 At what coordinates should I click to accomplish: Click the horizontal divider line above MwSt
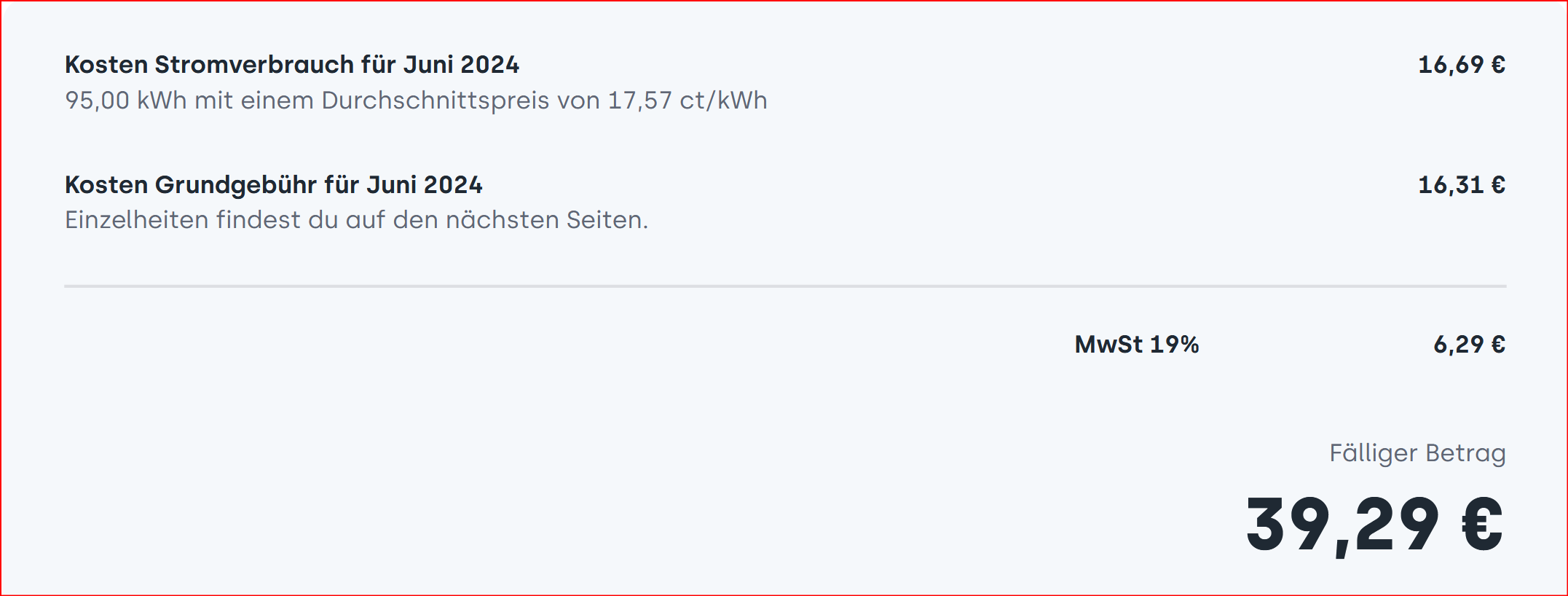[x=785, y=286]
